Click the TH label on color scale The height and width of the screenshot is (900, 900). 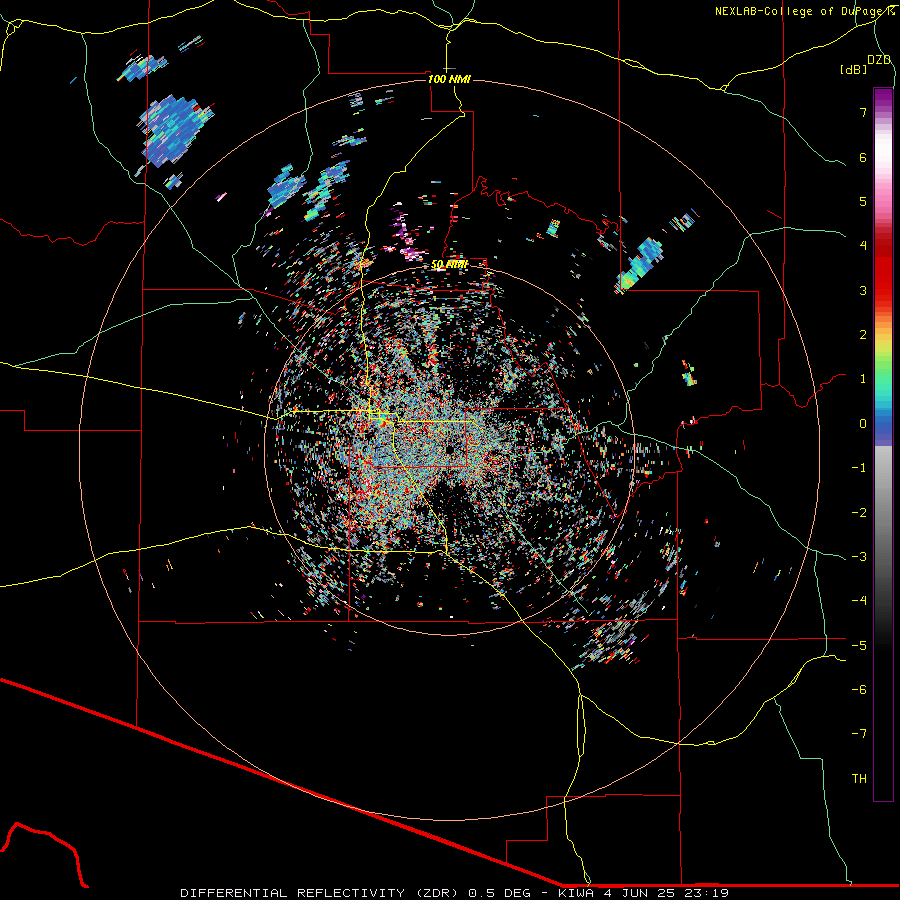tap(859, 779)
